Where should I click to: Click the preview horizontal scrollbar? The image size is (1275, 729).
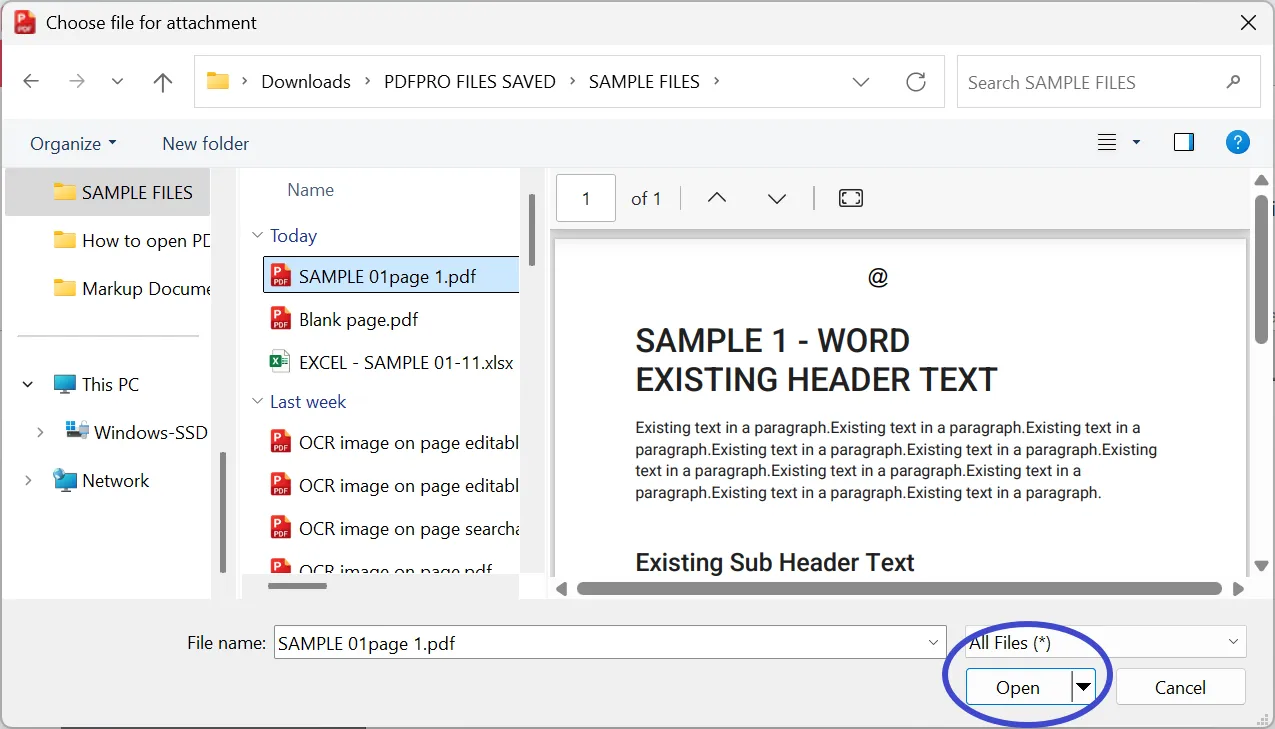899,589
